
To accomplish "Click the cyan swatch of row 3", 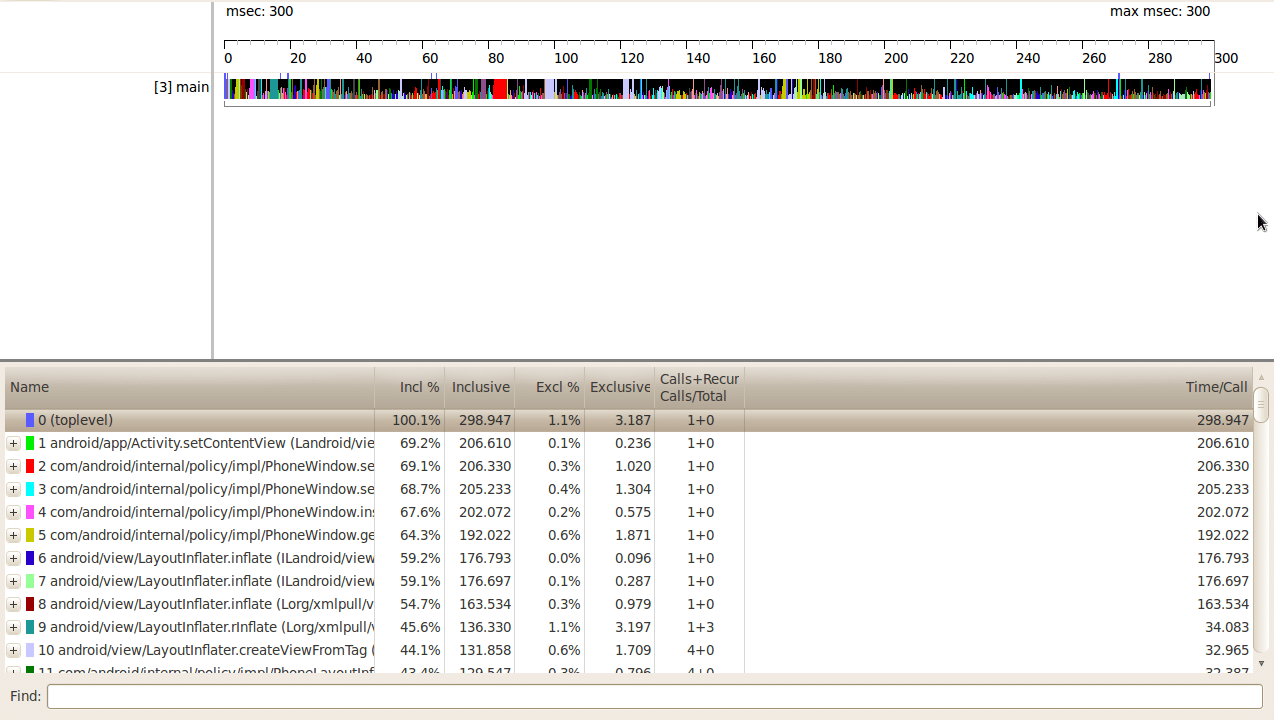I will click(x=30, y=489).
